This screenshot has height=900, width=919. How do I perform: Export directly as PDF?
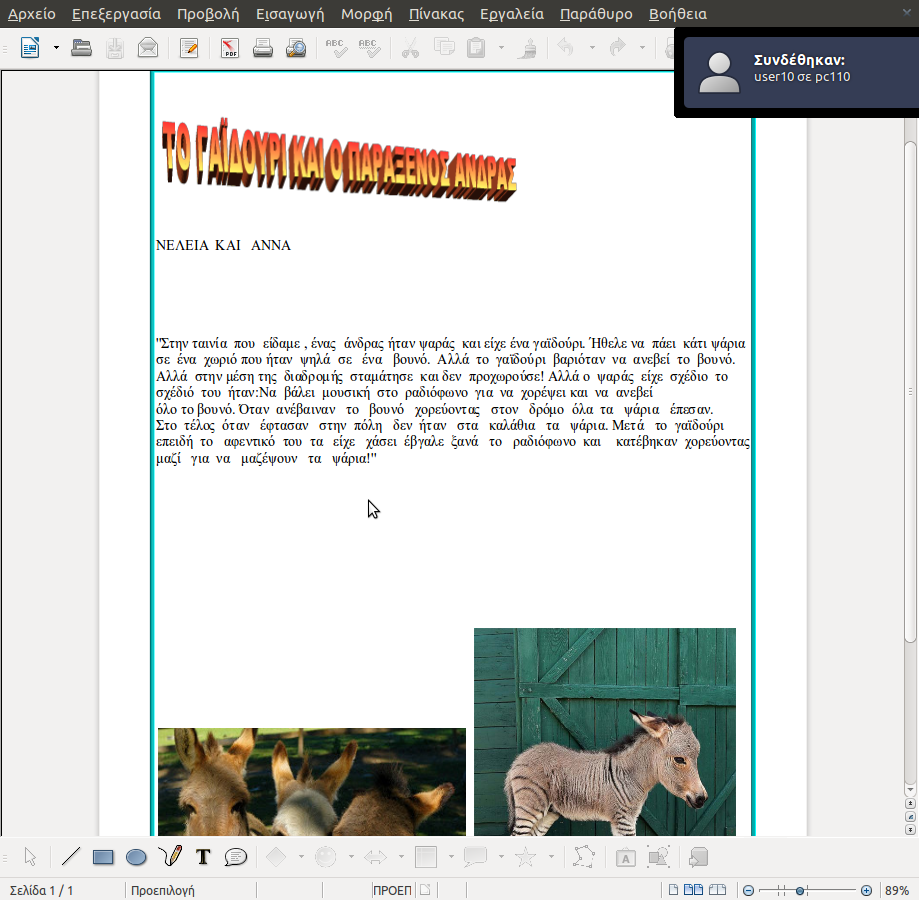pos(230,48)
